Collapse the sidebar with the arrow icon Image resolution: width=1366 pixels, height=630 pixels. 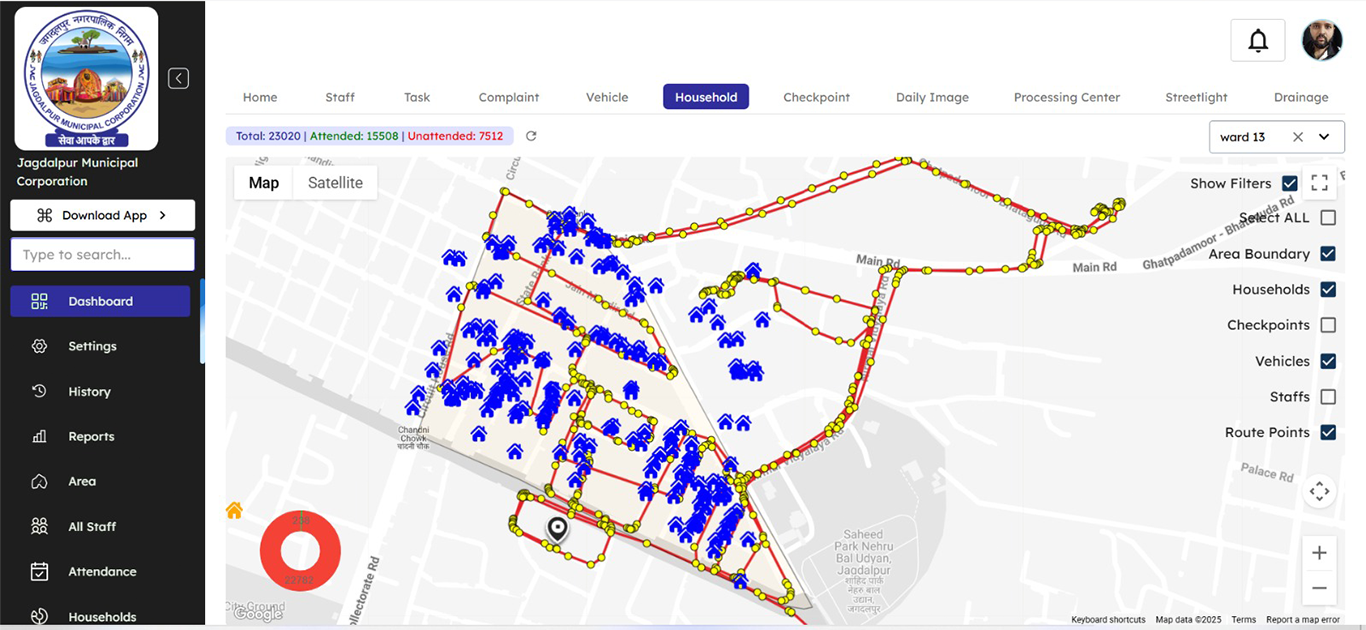coord(178,78)
